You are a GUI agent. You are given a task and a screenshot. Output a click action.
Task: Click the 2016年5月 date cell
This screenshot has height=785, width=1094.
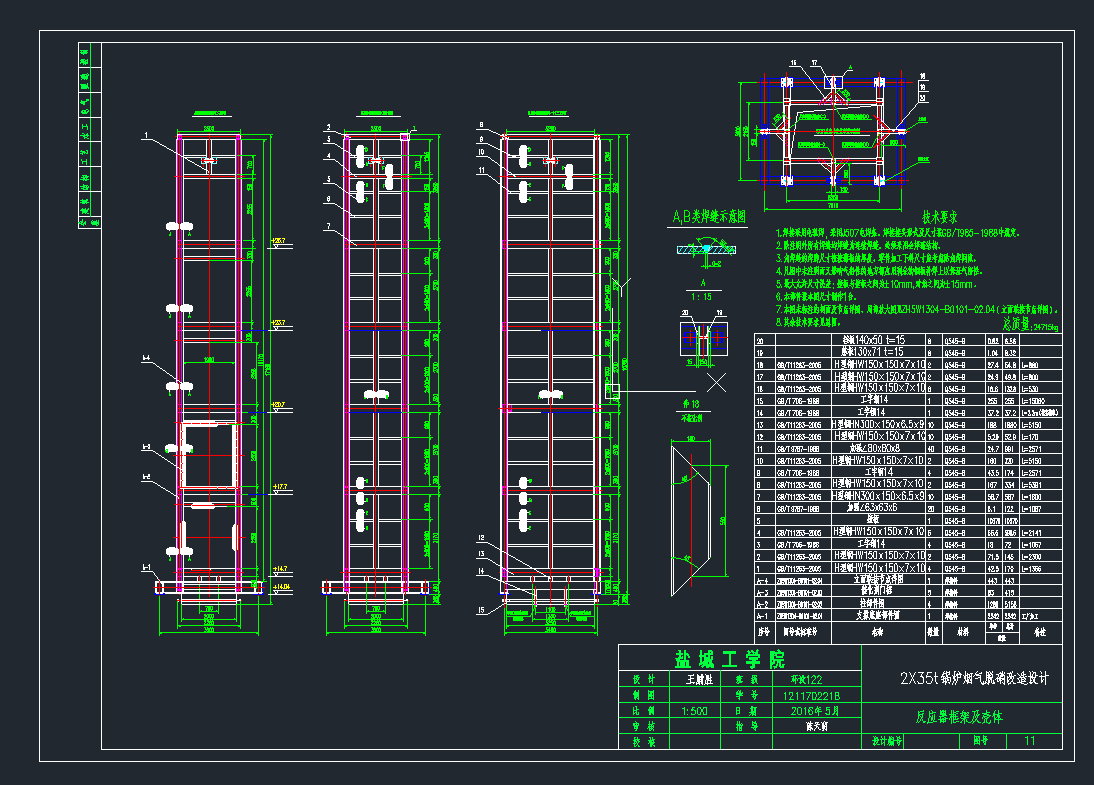(816, 711)
